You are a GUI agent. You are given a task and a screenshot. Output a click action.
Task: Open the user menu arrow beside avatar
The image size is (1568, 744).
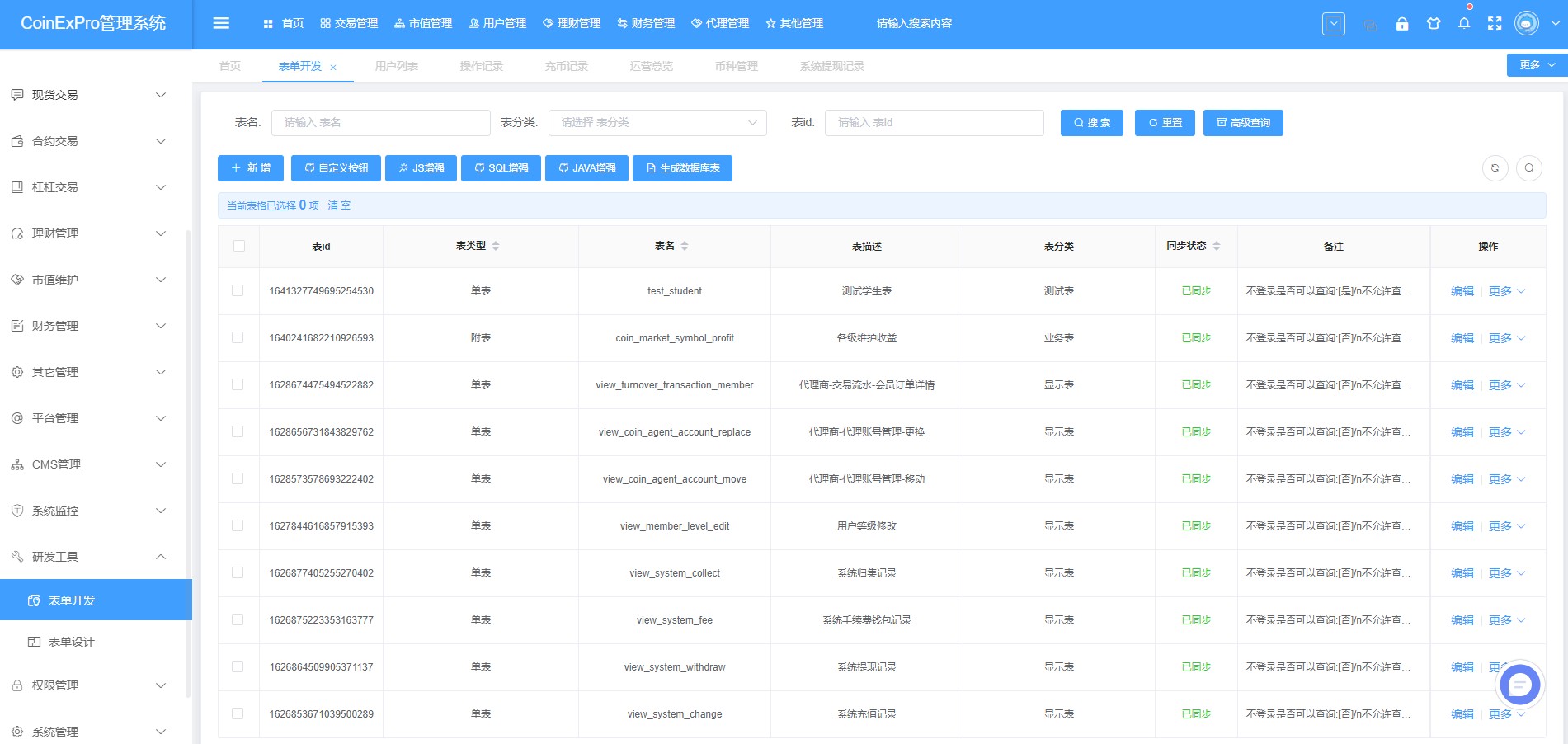point(1556,24)
